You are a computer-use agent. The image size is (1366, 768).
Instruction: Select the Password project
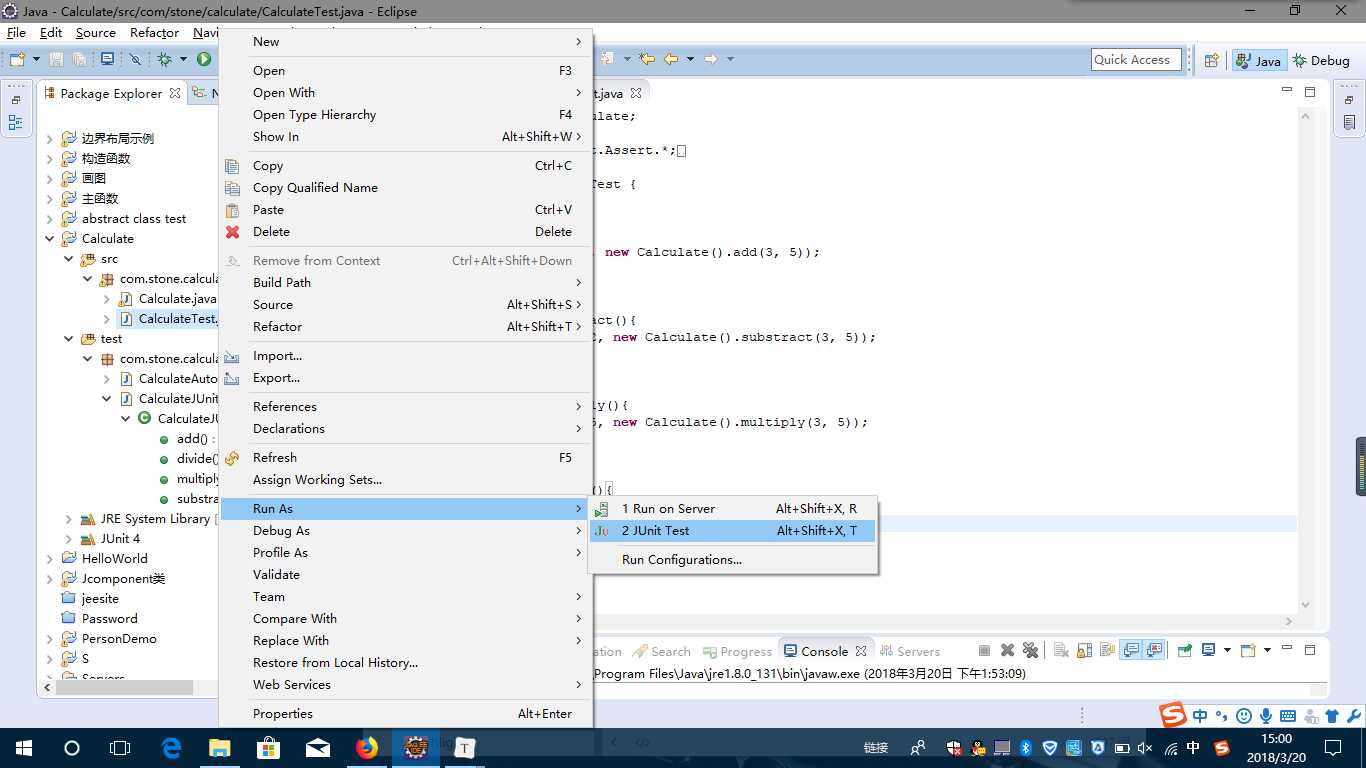(100, 619)
